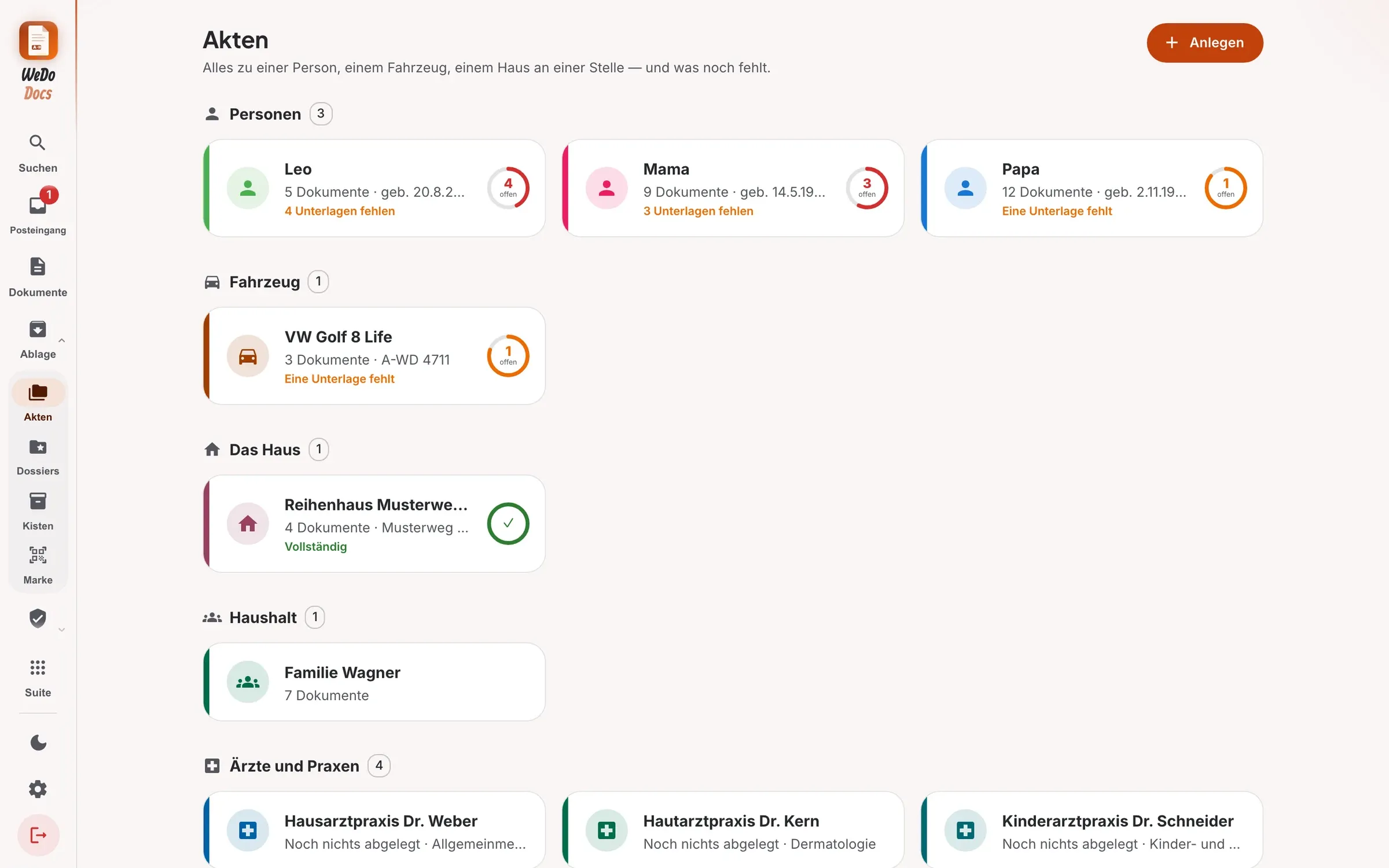Click the shield checkmark sidebar icon

pyautogui.click(x=38, y=618)
